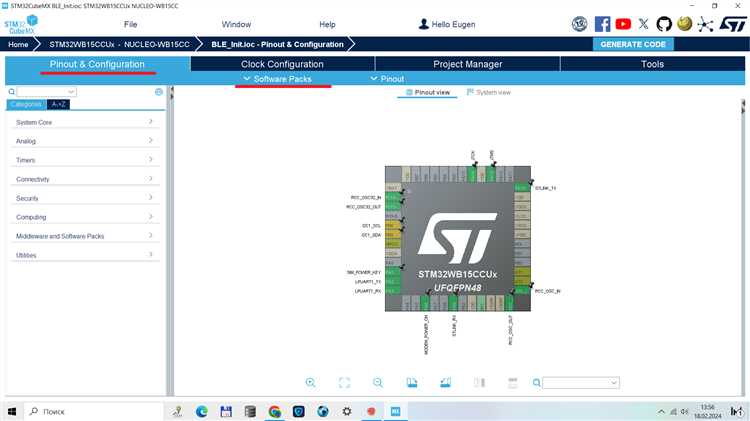Select the yellow I2C1_SCL pin on the chip
The width and height of the screenshot is (750, 421).
393,225
